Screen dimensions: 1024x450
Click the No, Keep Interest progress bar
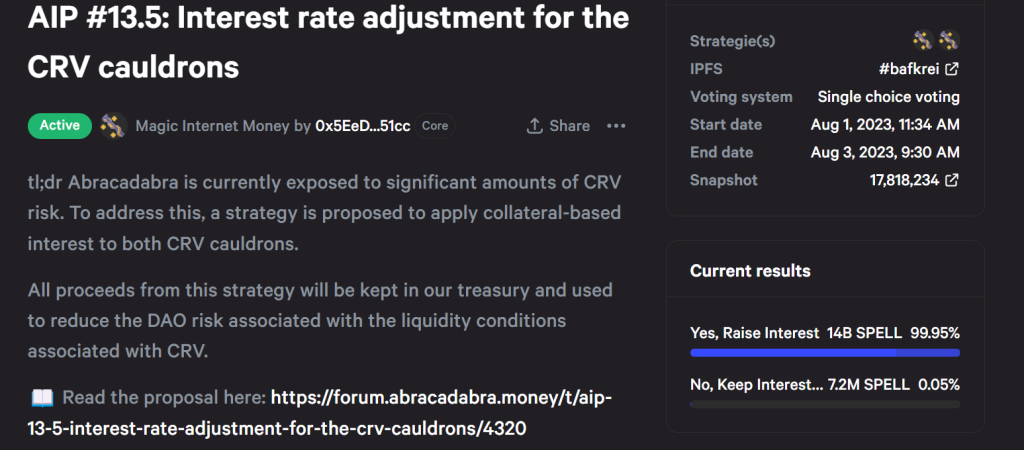click(825, 404)
